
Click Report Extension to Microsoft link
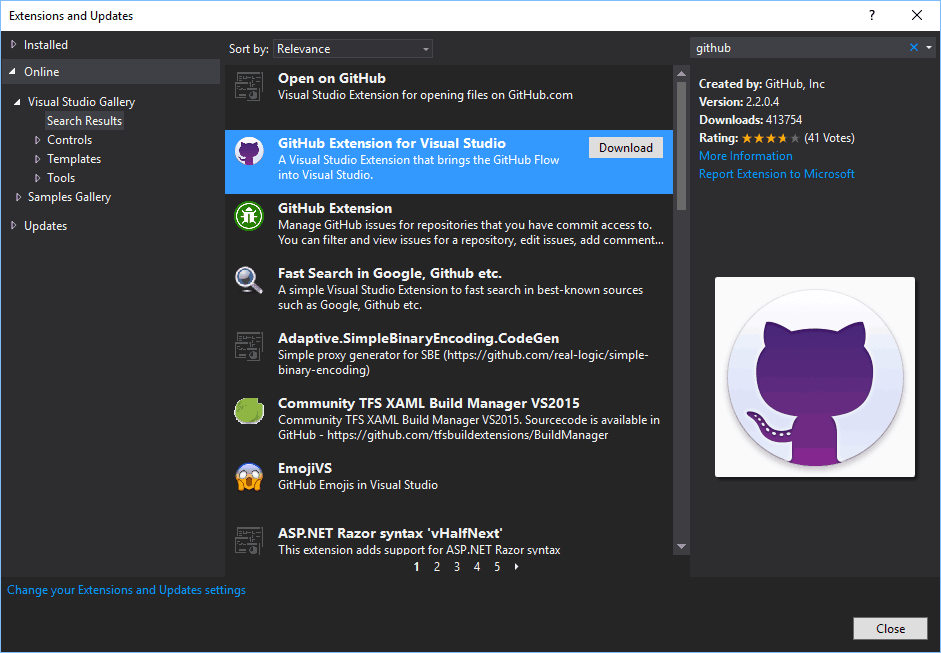click(777, 174)
